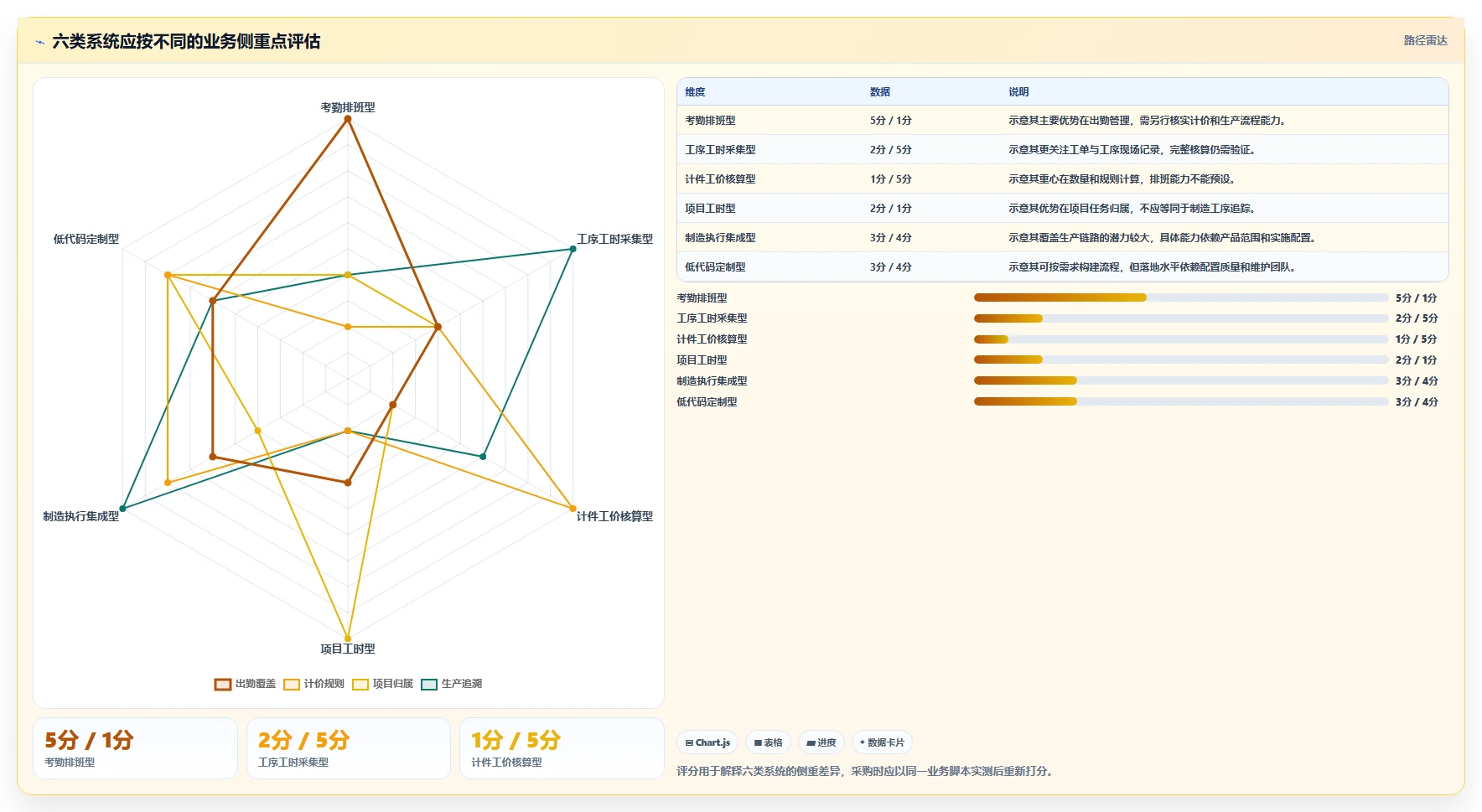Click the 数据卡片 tag chip
The height and width of the screenshot is (812, 1482).
882,742
